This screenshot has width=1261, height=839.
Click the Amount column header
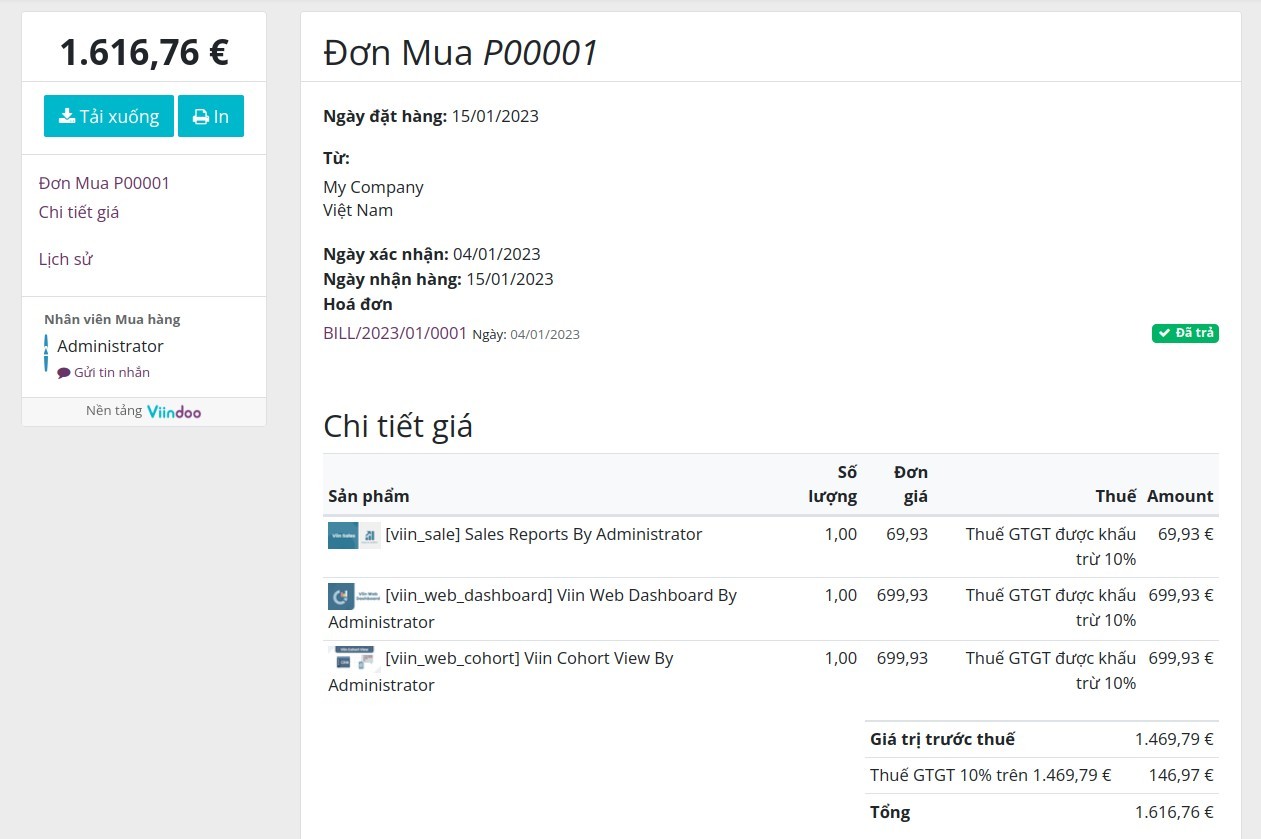pos(1180,496)
